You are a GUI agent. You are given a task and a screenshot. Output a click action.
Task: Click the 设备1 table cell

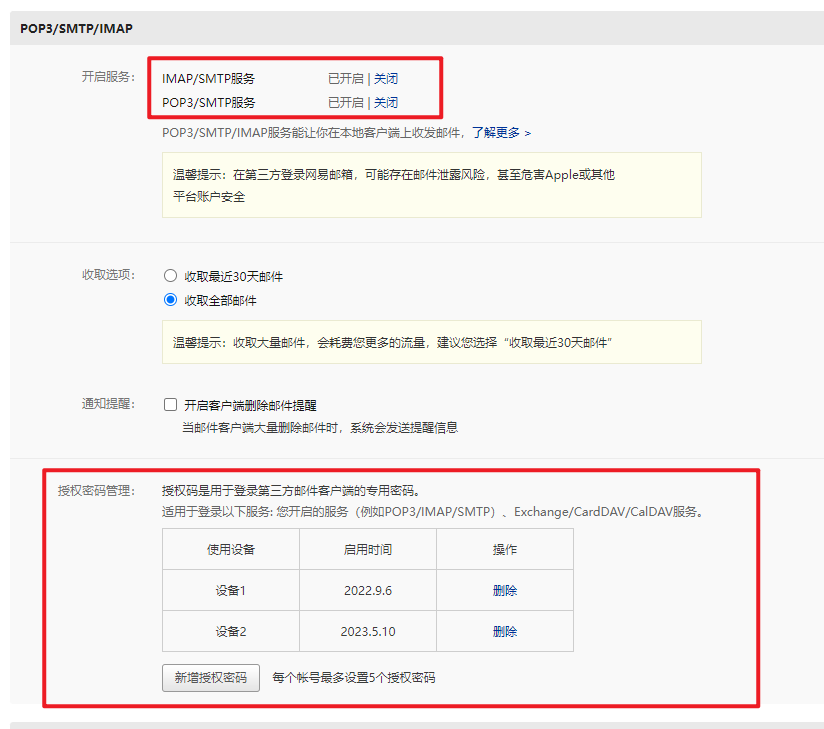click(231, 591)
